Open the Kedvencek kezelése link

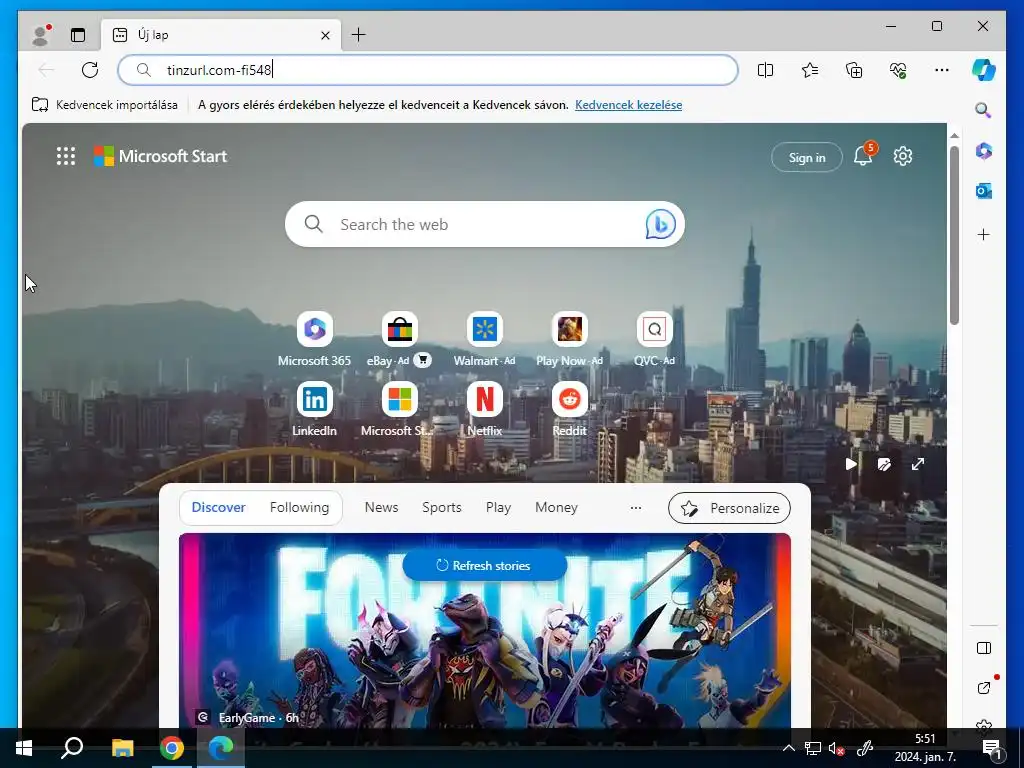click(x=628, y=104)
